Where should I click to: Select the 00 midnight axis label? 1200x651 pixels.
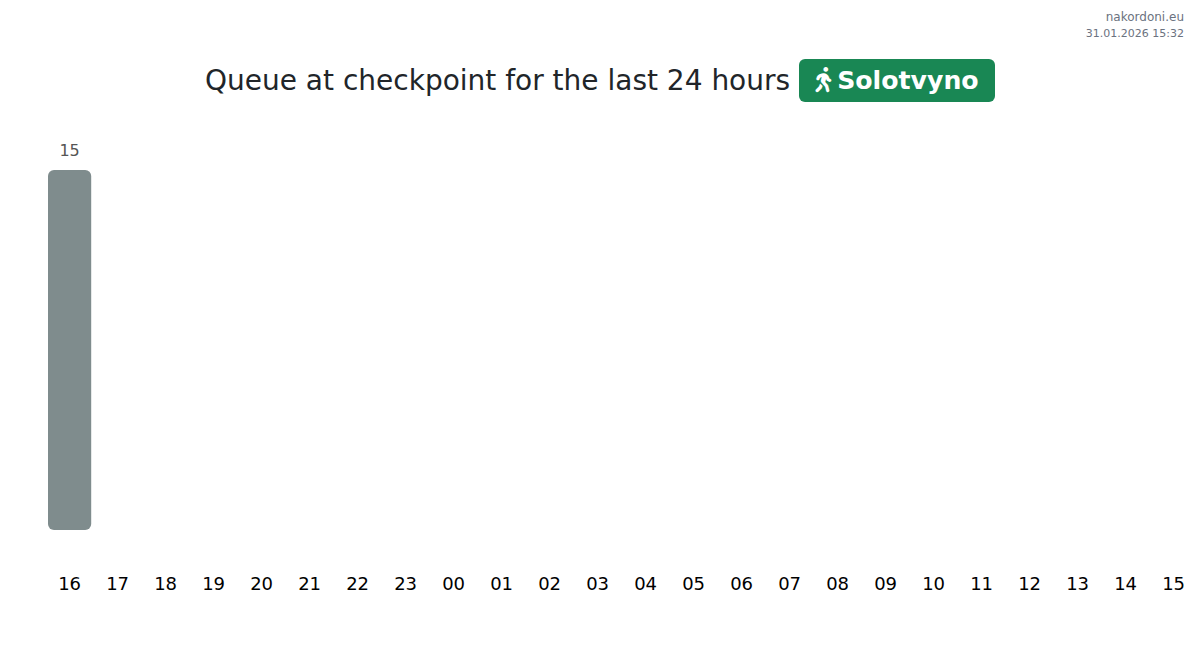pos(453,584)
